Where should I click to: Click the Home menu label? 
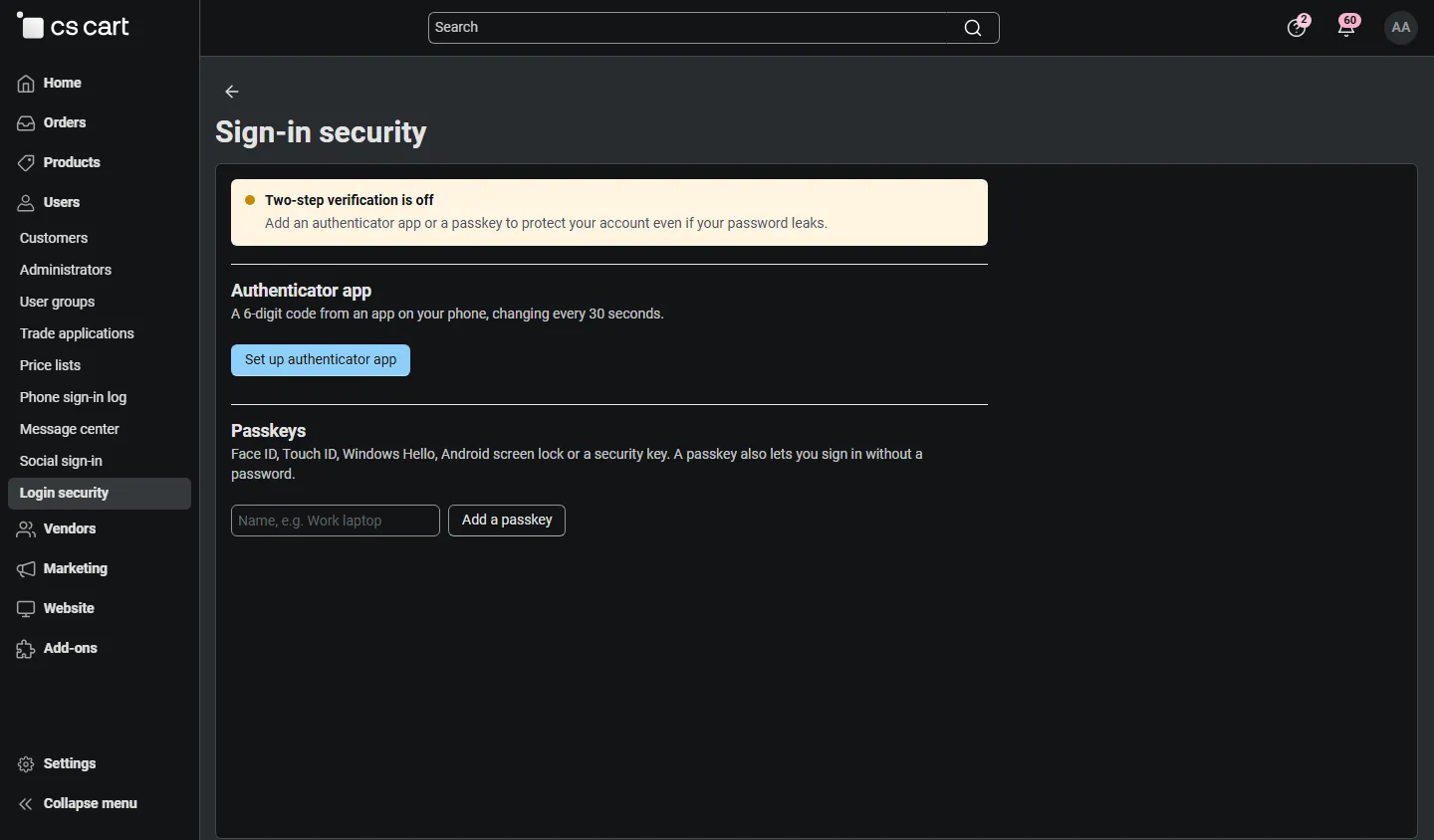[63, 84]
